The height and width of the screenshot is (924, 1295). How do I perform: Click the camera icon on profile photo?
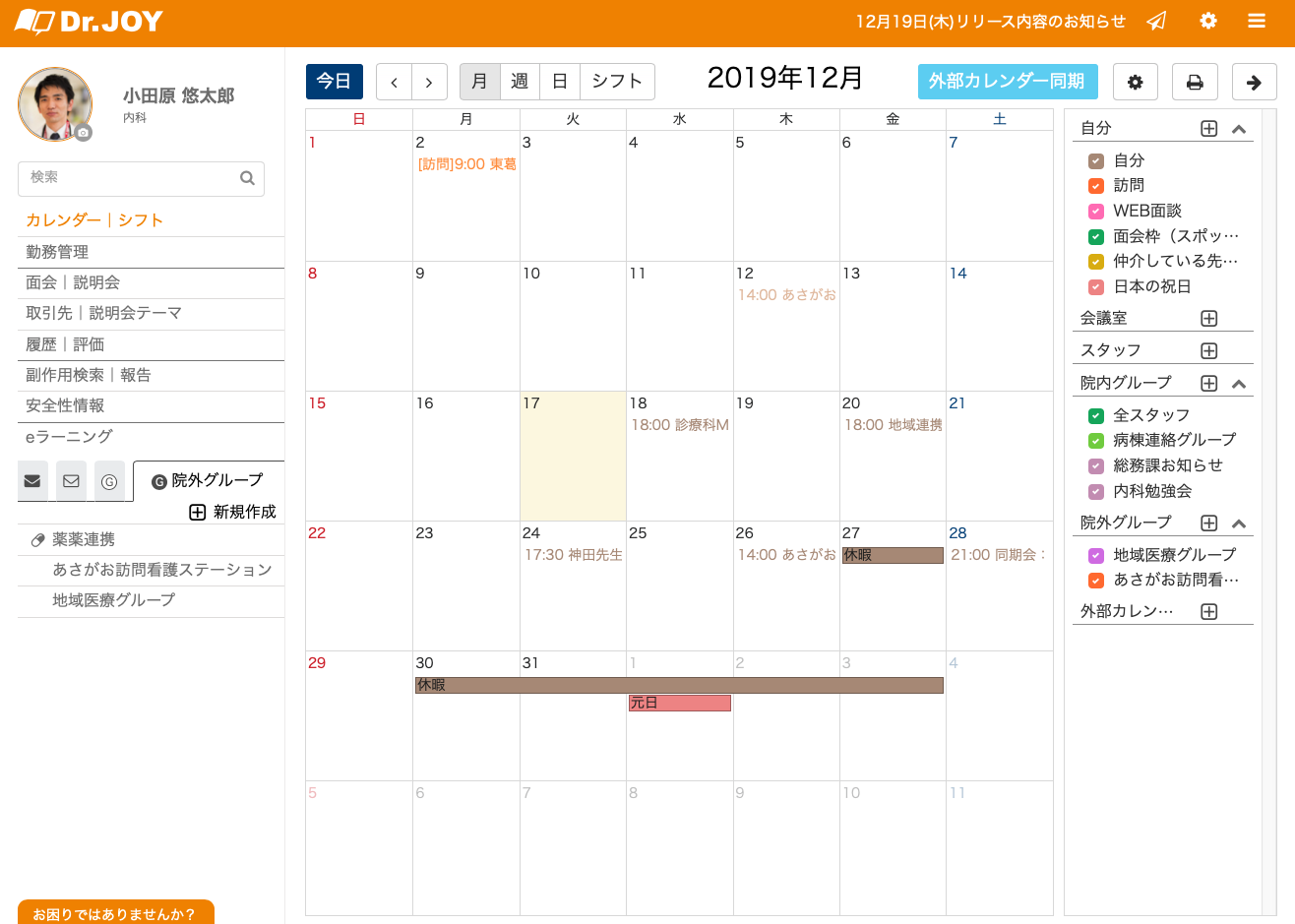[x=84, y=132]
